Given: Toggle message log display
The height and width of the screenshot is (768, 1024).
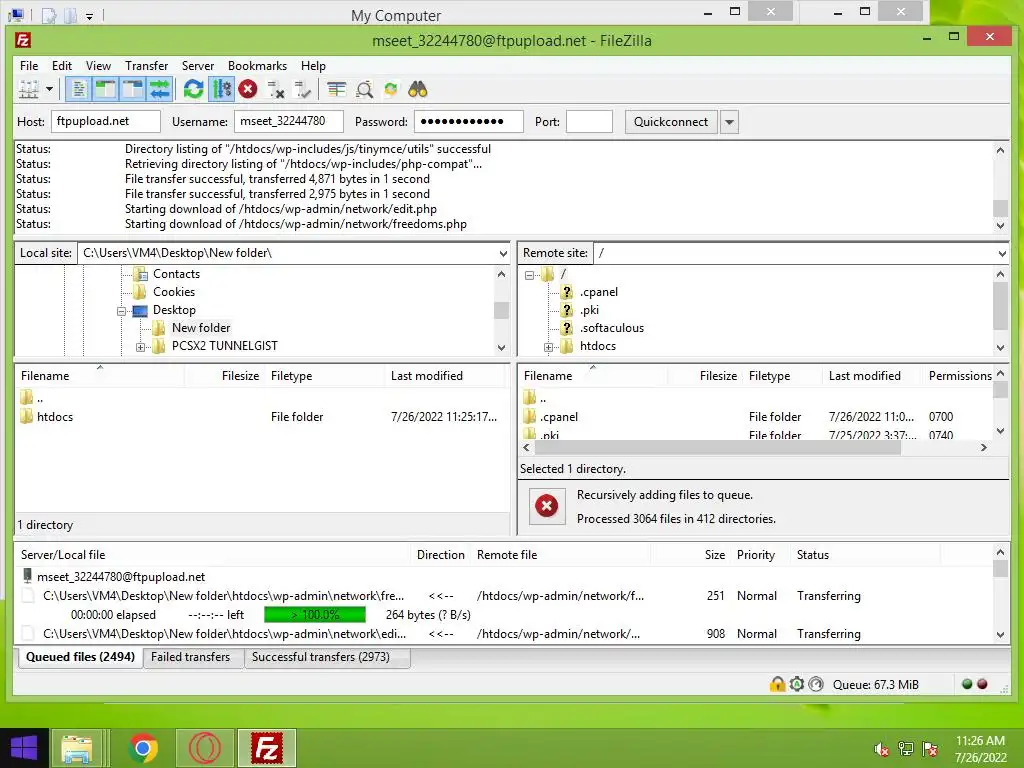Looking at the screenshot, I should (x=78, y=89).
